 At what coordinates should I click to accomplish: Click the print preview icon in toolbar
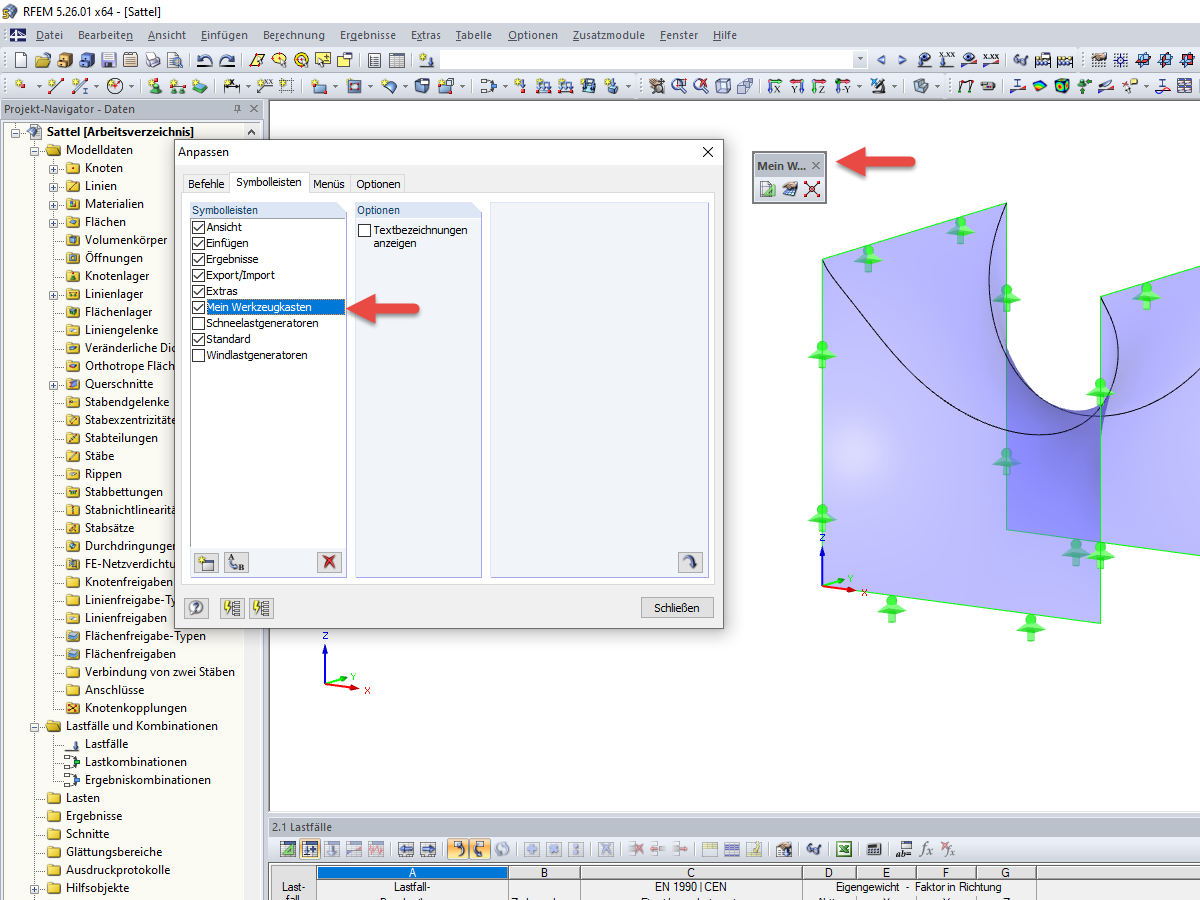click(x=175, y=60)
